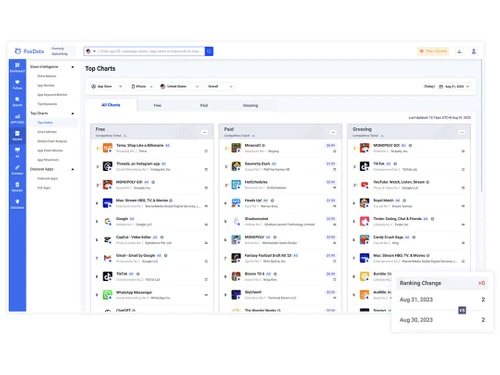Click the download icon in top bar

click(x=459, y=51)
